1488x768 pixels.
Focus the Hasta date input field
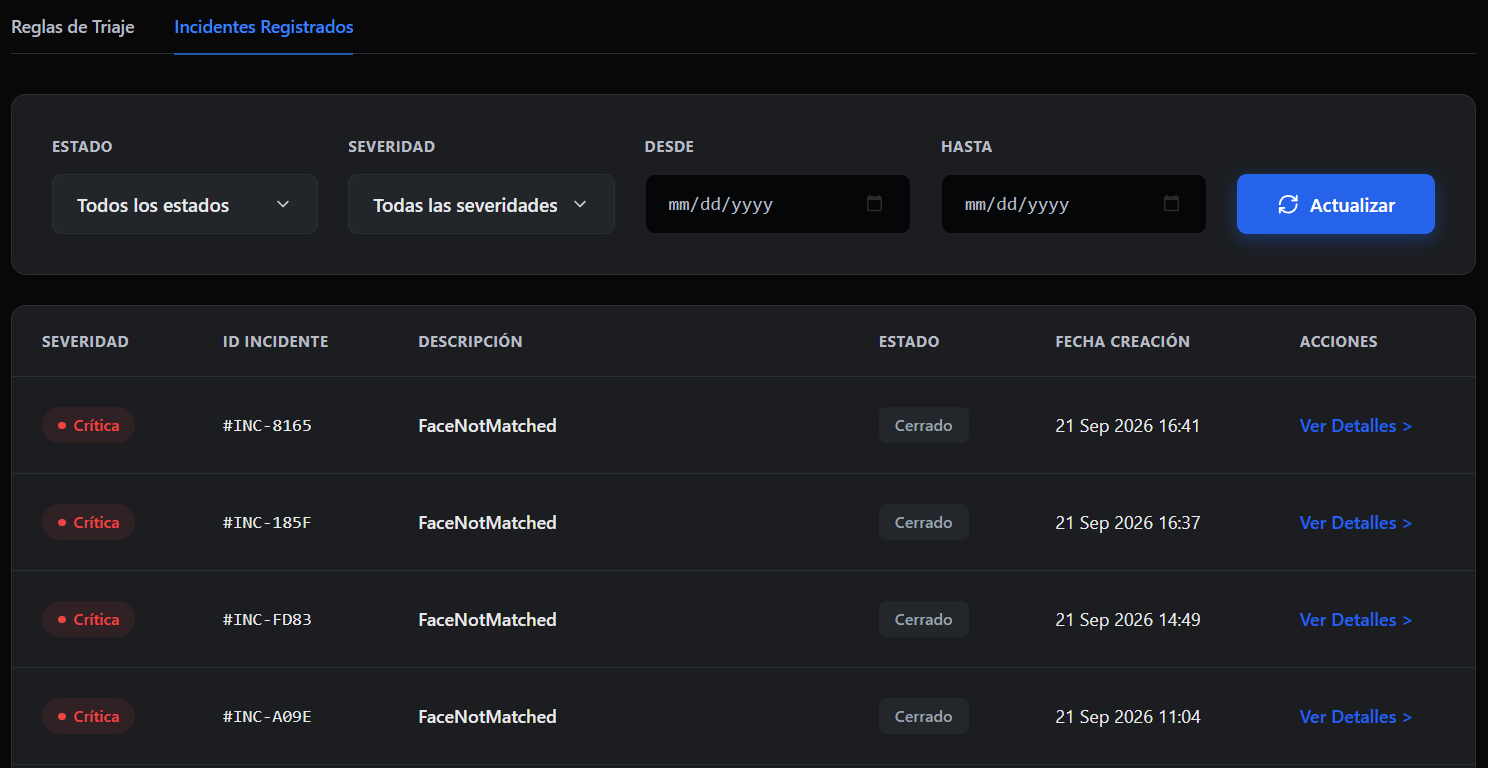[1074, 204]
